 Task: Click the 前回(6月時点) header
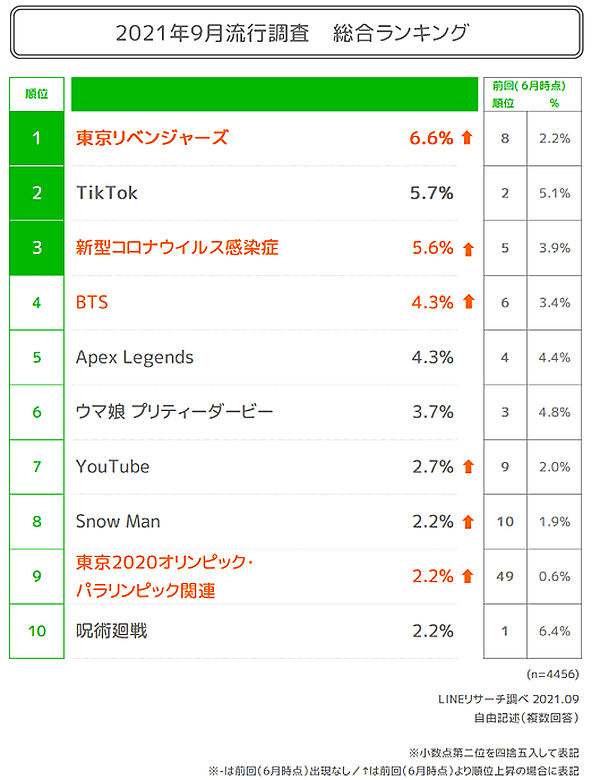pyautogui.click(x=530, y=86)
